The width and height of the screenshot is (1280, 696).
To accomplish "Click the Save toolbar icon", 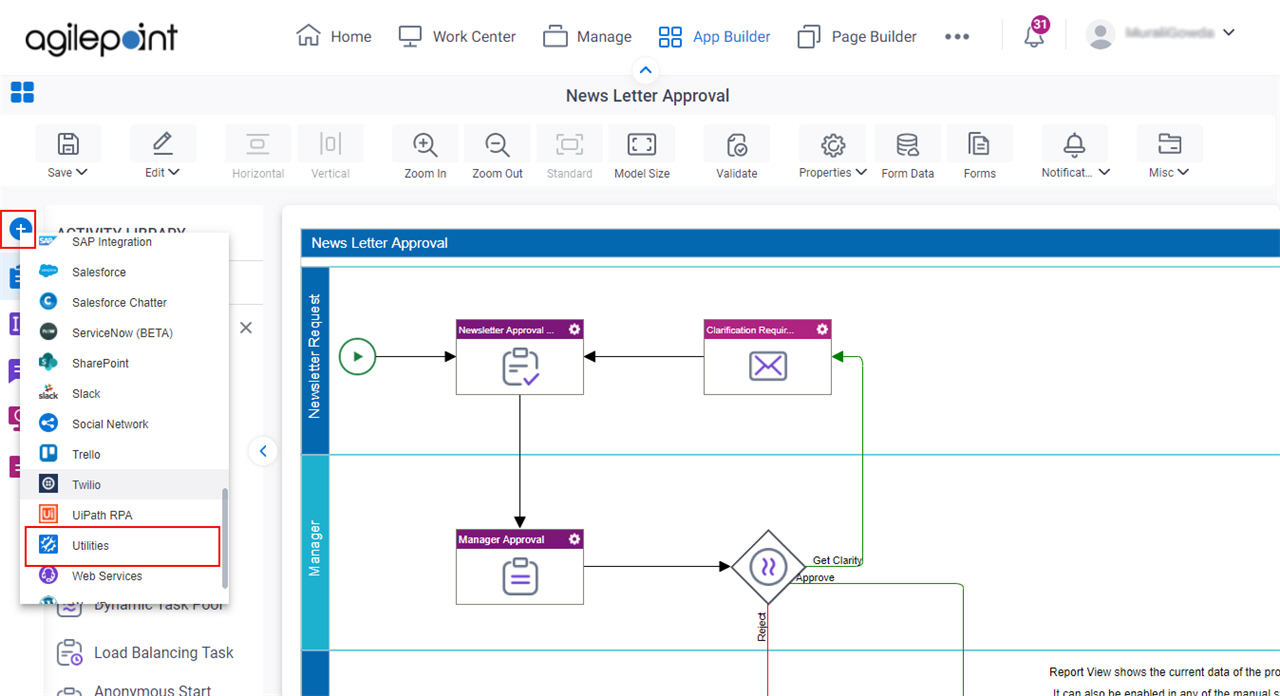I will pos(68,144).
